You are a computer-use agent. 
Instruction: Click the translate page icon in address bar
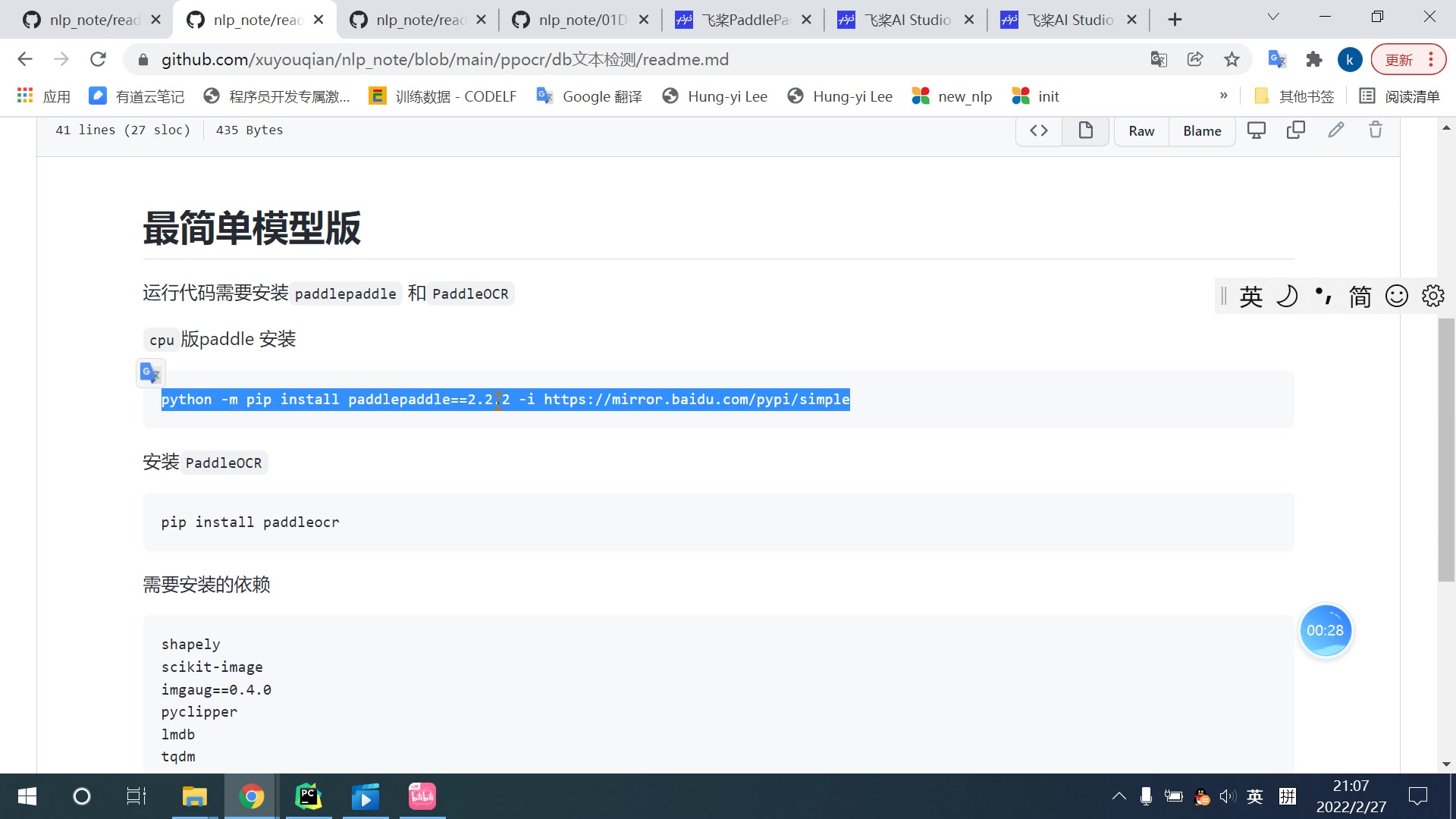[1159, 59]
